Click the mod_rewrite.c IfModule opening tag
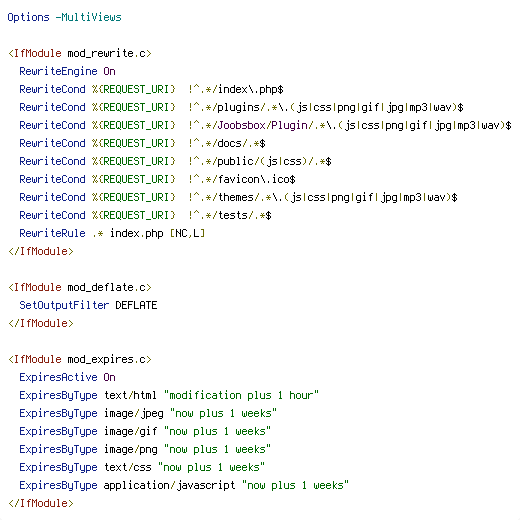520x520 pixels. click(80, 53)
